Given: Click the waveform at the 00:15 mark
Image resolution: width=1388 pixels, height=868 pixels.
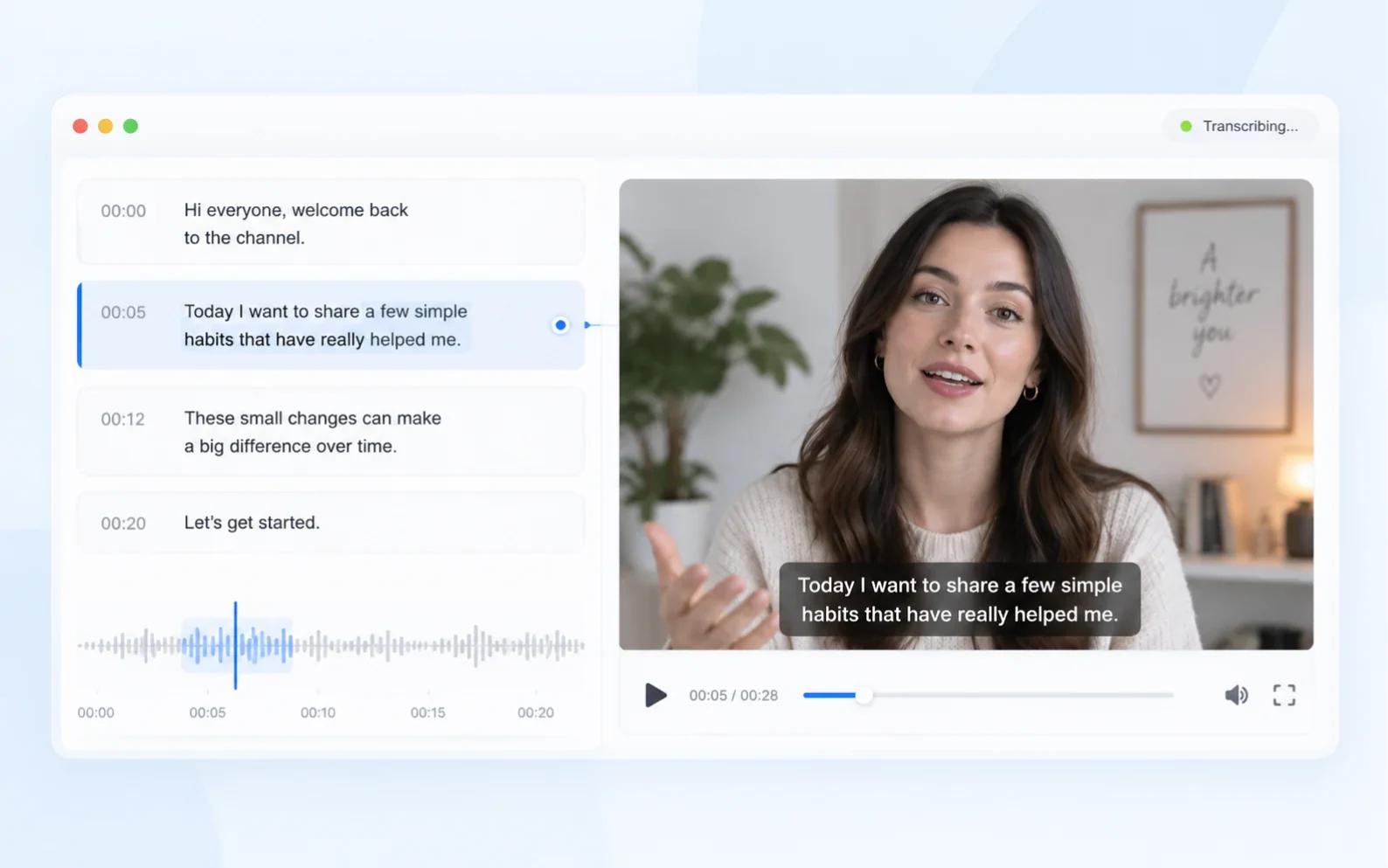Looking at the screenshot, I should 428,645.
